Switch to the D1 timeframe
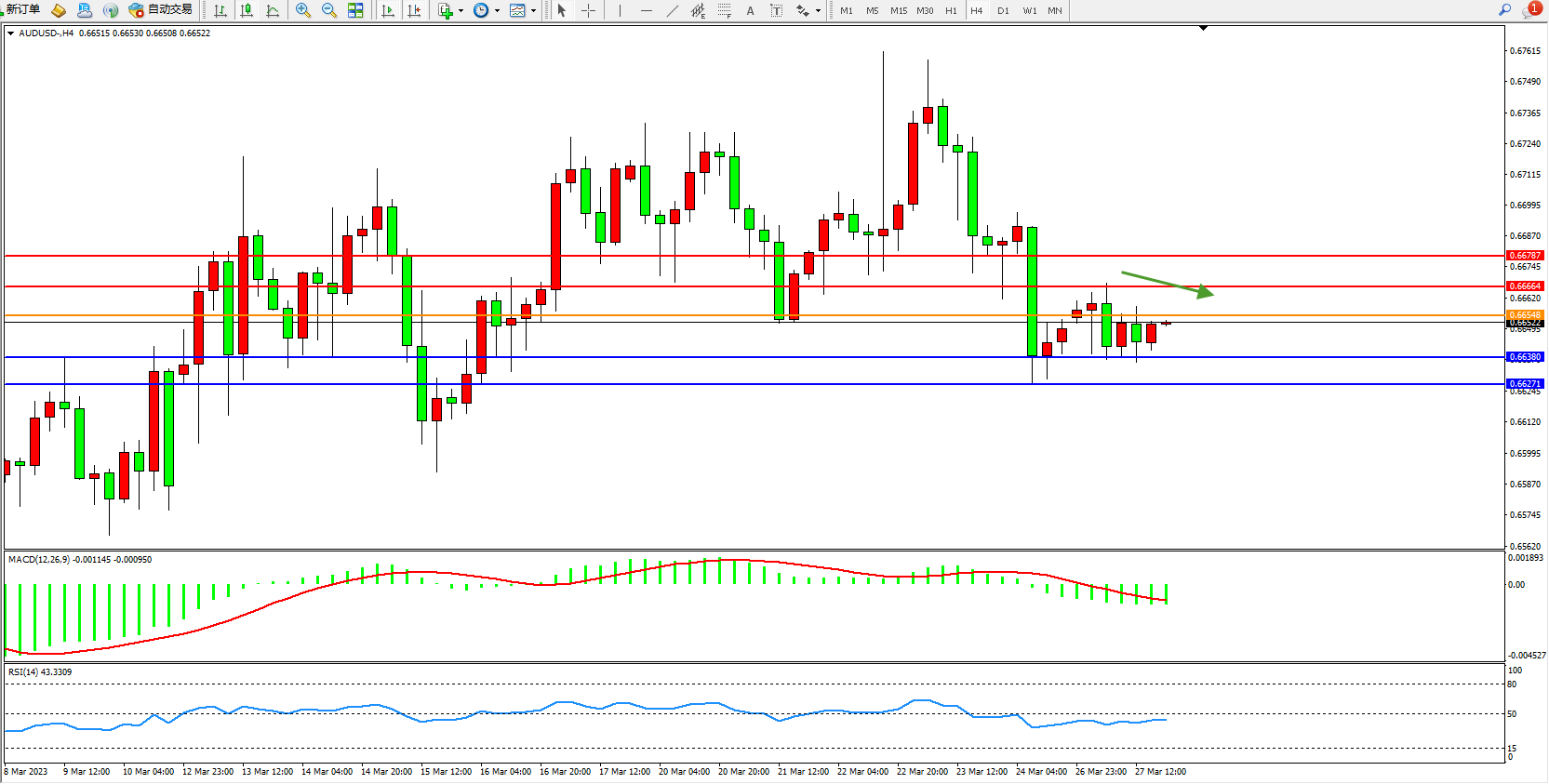 (x=1003, y=11)
